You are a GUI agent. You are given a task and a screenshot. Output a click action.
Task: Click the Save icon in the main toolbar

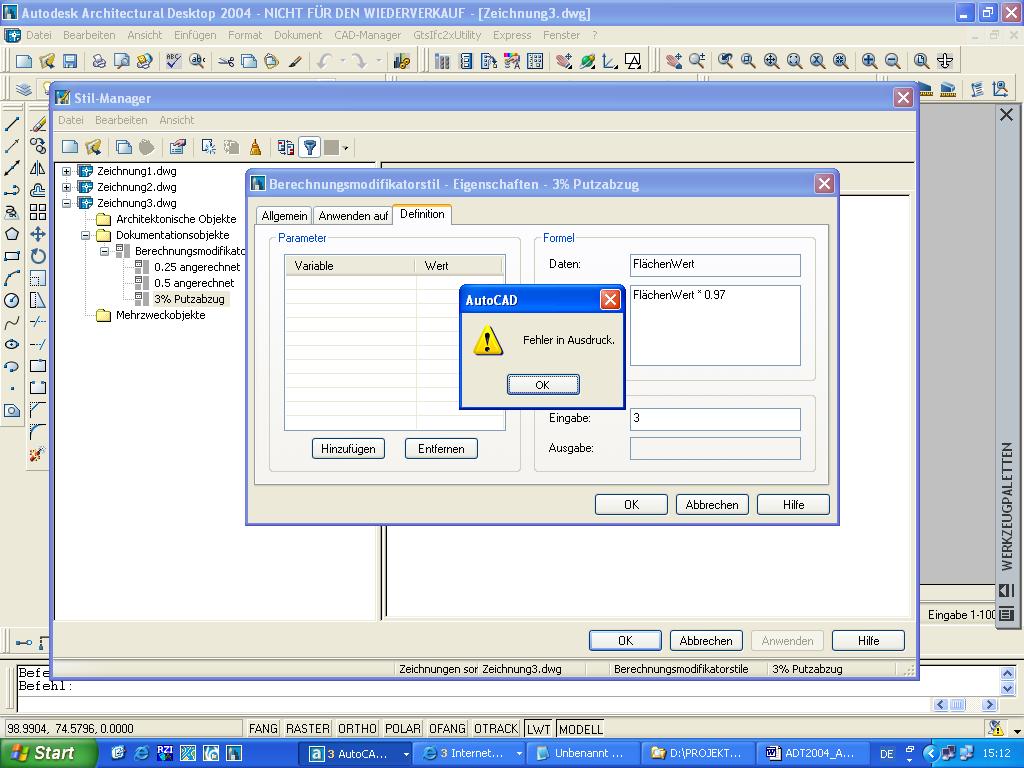pyautogui.click(x=70, y=61)
